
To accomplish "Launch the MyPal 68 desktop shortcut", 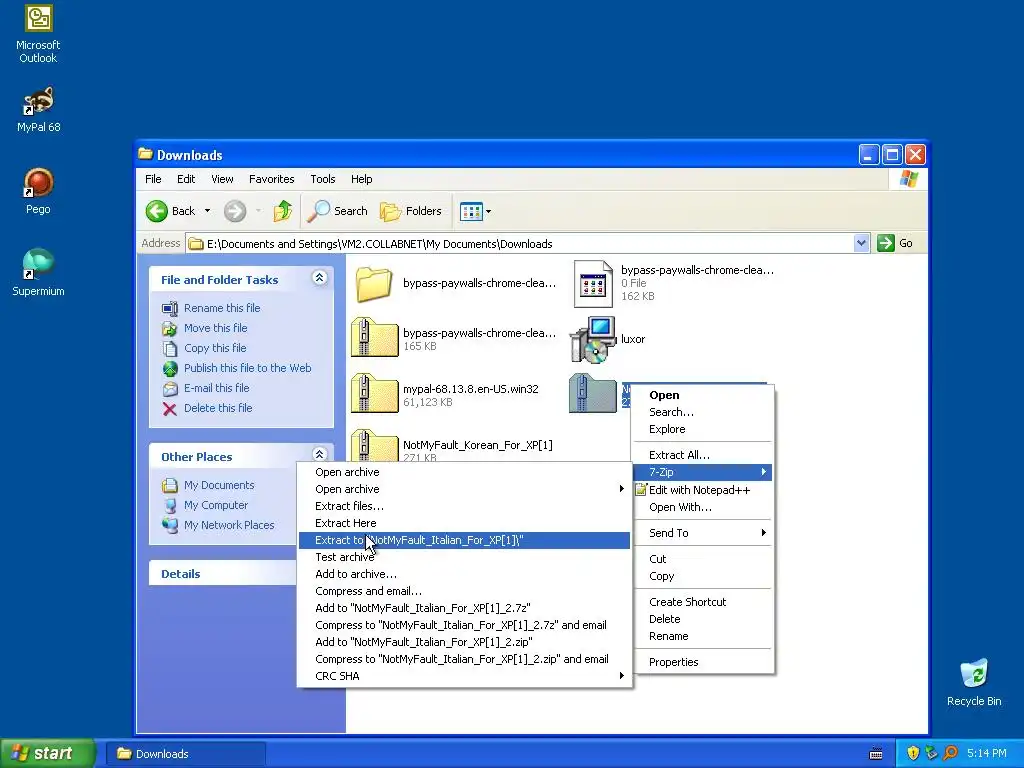I will coord(38,109).
